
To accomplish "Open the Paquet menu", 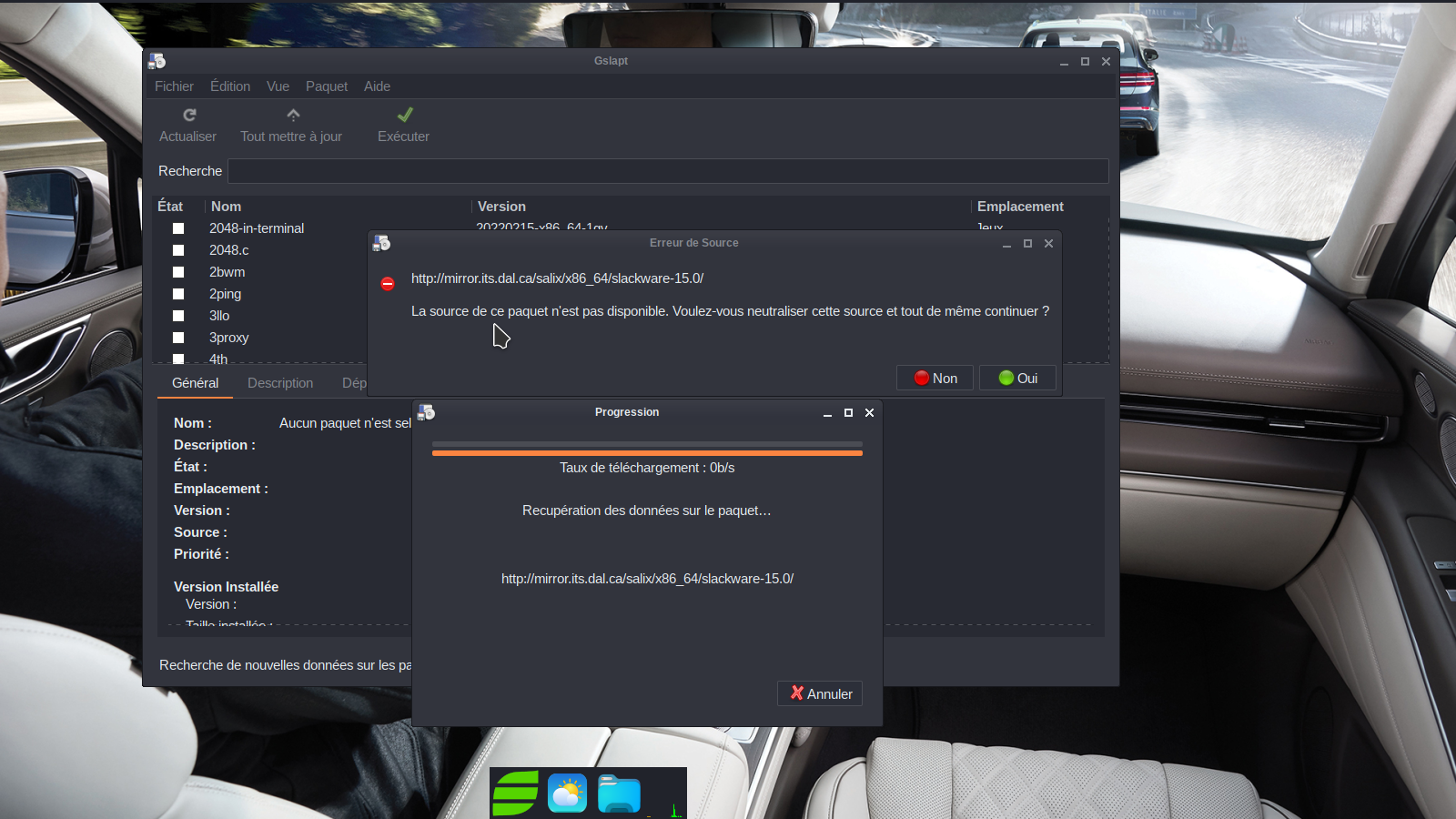I will (326, 86).
